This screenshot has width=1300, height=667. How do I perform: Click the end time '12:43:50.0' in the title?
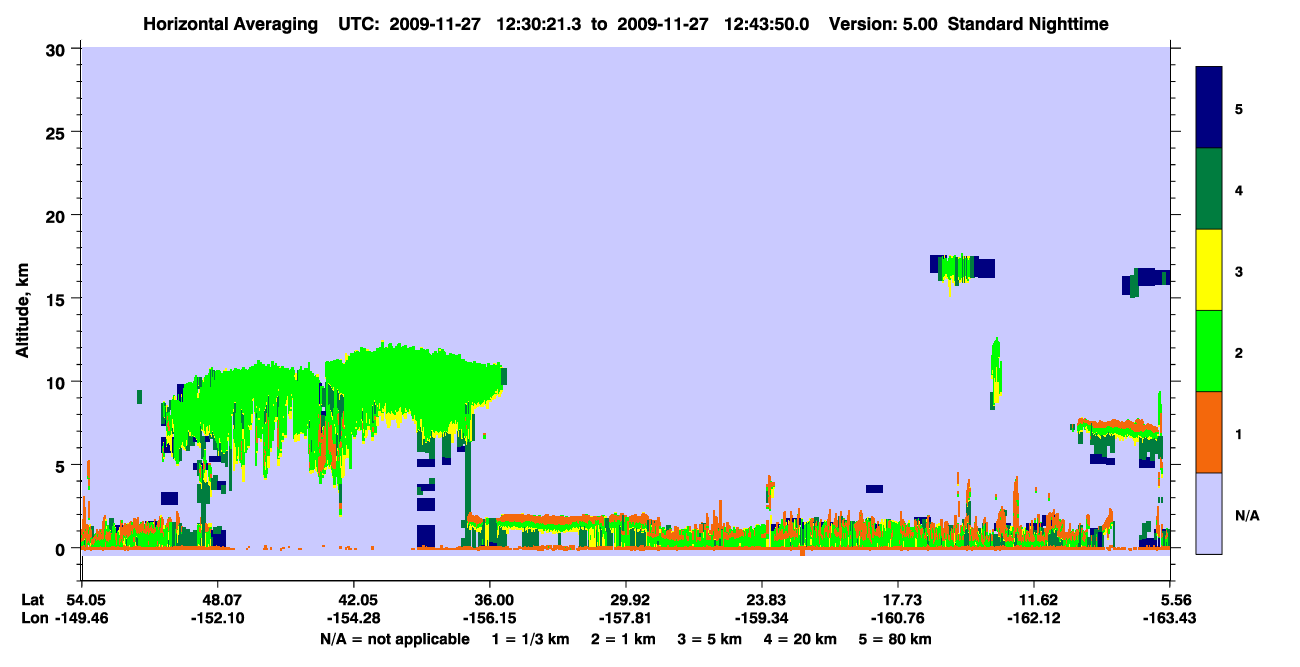tap(769, 23)
